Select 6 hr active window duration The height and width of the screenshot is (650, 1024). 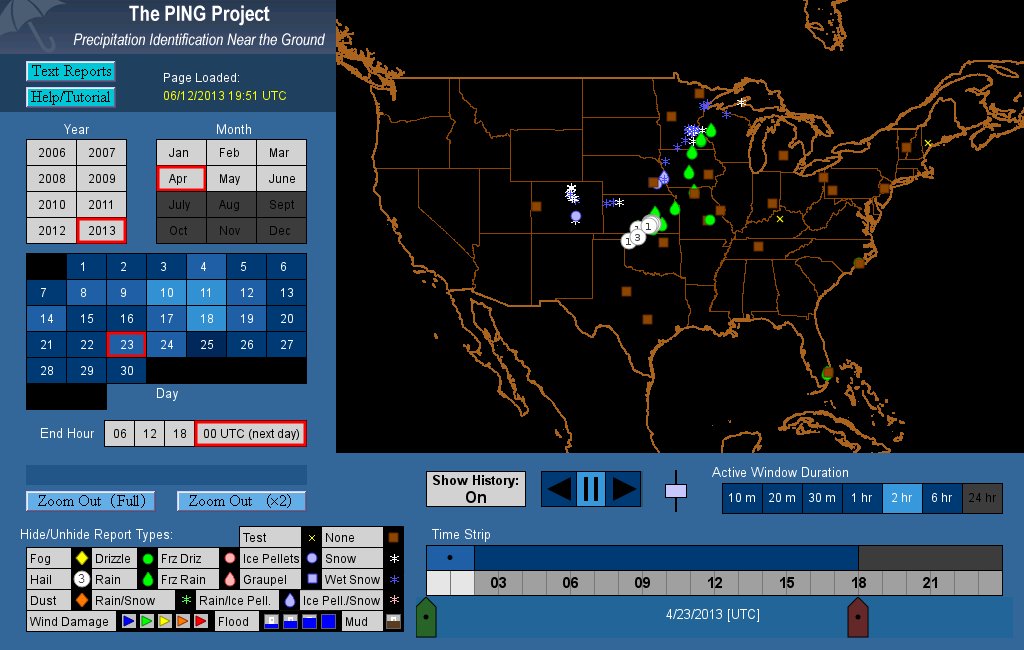click(942, 498)
